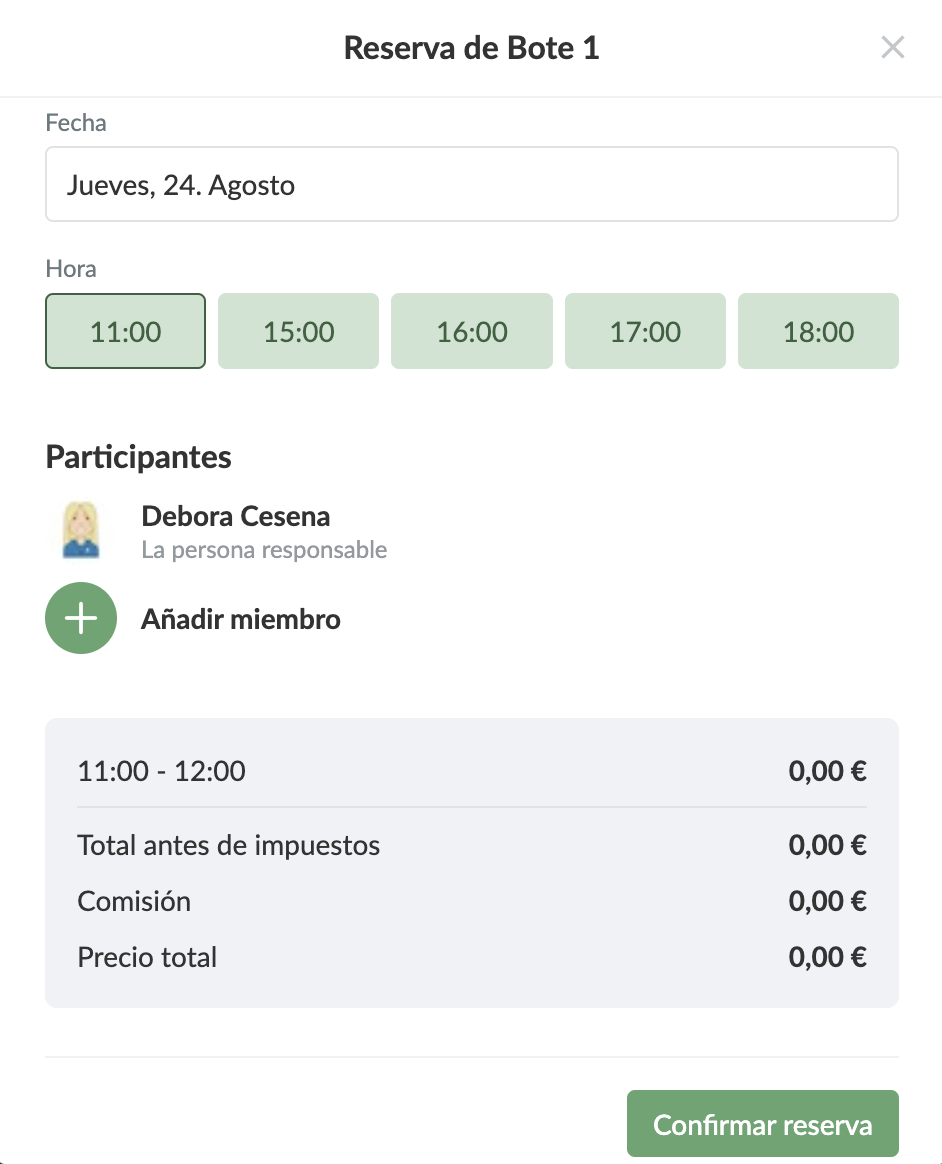Viewport: 942px width, 1164px height.
Task: Click the 11:00 - 12:00 summary row
Action: [162, 771]
